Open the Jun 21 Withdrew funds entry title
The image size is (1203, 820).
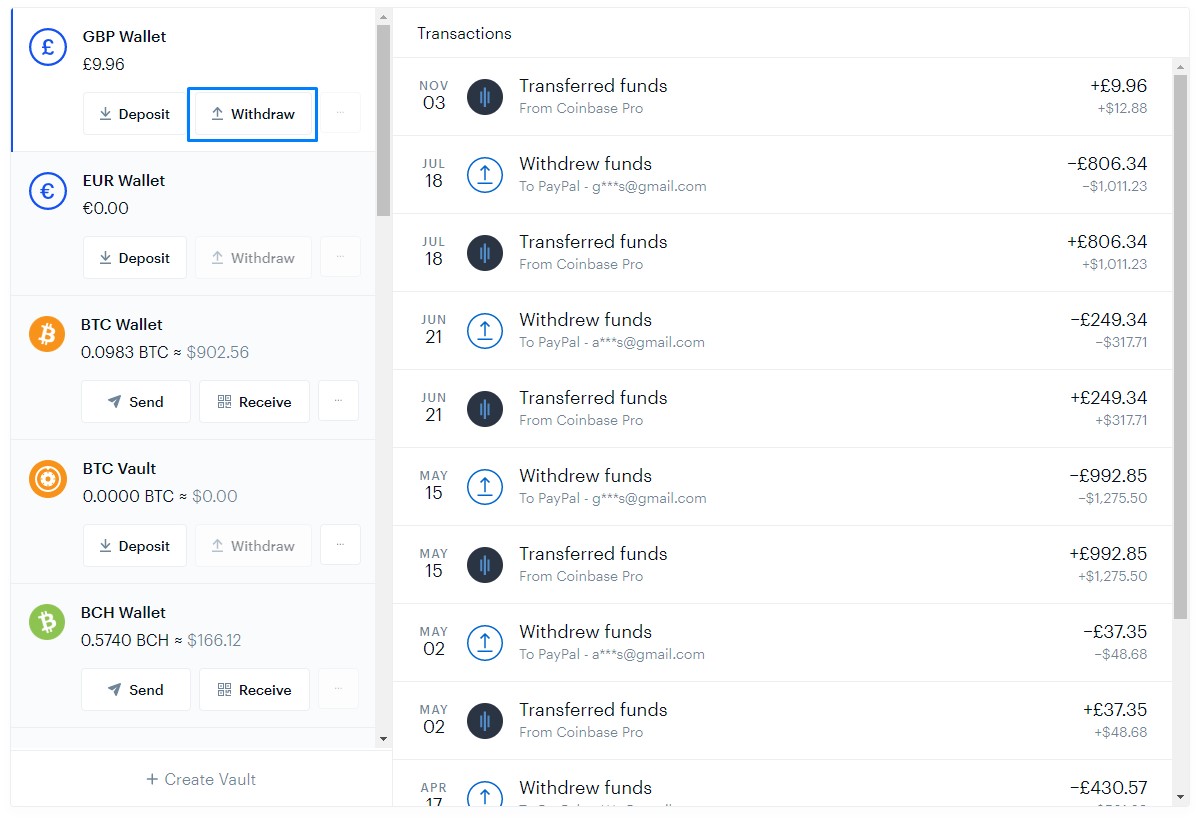click(585, 320)
